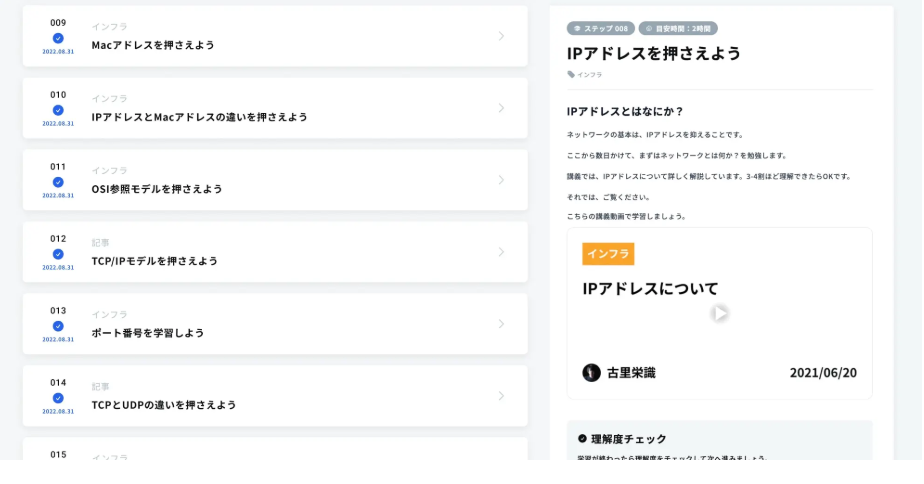Toggle the completed checkmark for step 011
Viewport: 924px width, 484px height.
pyautogui.click(x=58, y=182)
